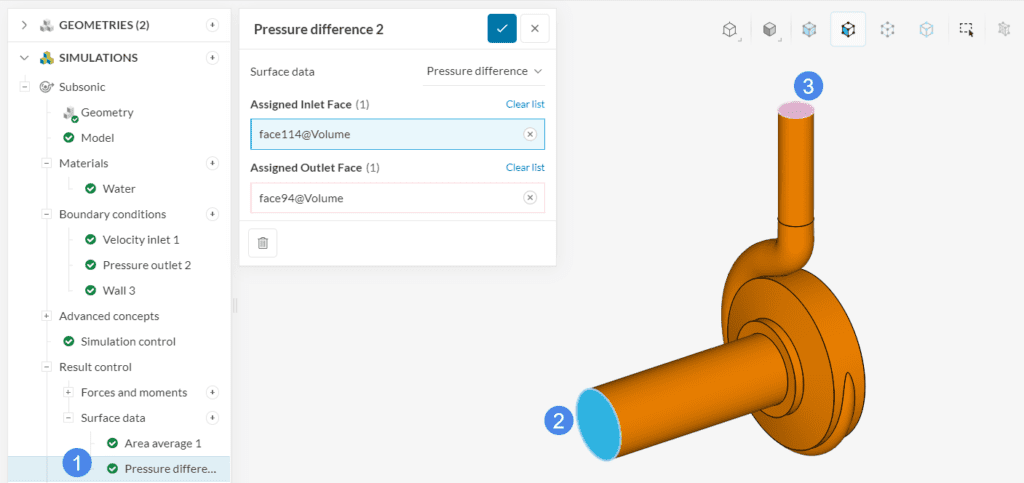Collapse the Subsonic simulation tree
This screenshot has width=1024, height=483.
click(24, 86)
